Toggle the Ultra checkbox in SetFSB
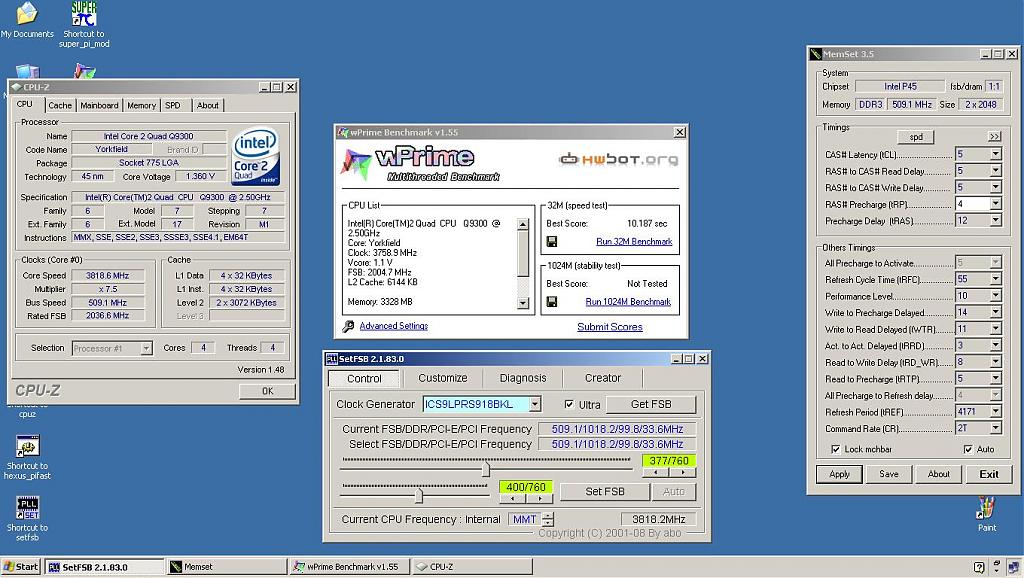Viewport: 1024px width, 578px height. coord(569,404)
